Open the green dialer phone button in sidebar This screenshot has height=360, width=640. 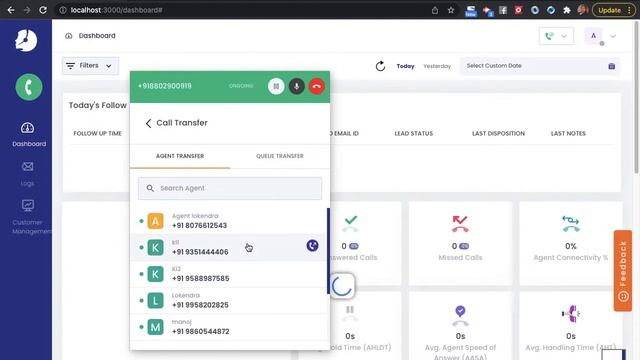(29, 87)
